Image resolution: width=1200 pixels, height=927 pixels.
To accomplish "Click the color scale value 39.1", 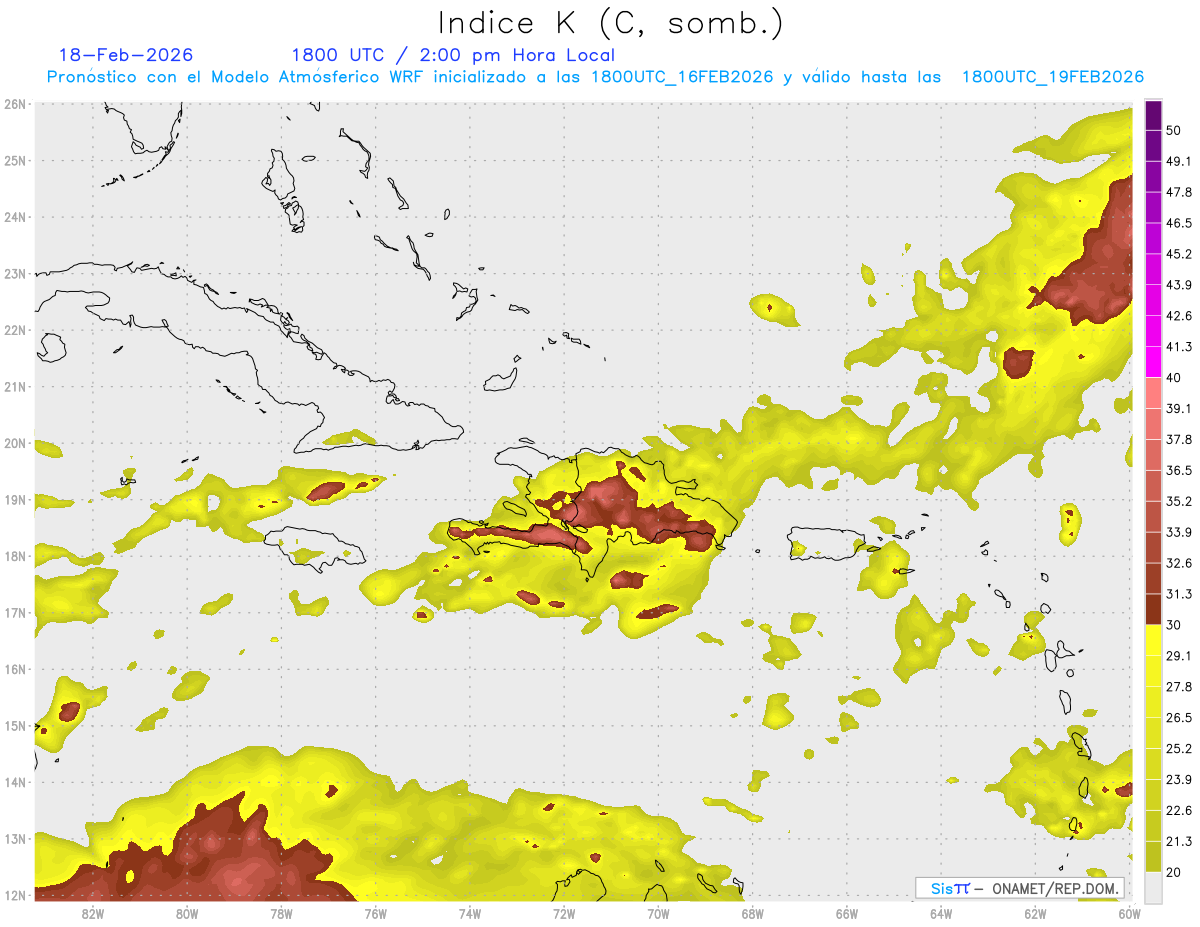I will click(1178, 408).
